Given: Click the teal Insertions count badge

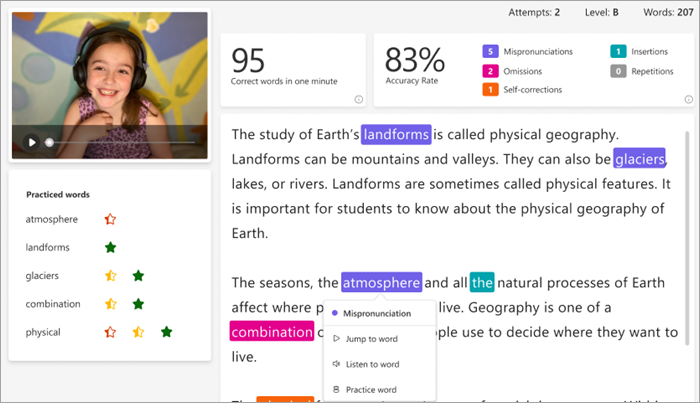Looking at the screenshot, I should click(617, 51).
